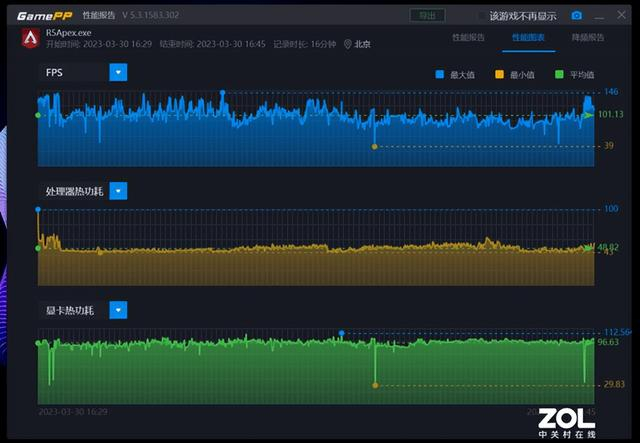
Task: Click the Apex Legends game icon
Action: pos(30,38)
